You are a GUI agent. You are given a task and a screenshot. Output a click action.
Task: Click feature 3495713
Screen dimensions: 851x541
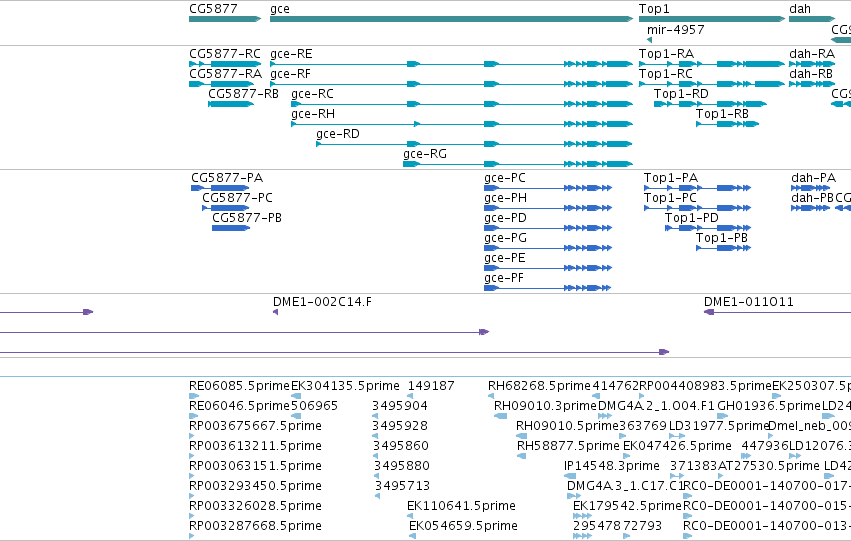click(x=402, y=486)
